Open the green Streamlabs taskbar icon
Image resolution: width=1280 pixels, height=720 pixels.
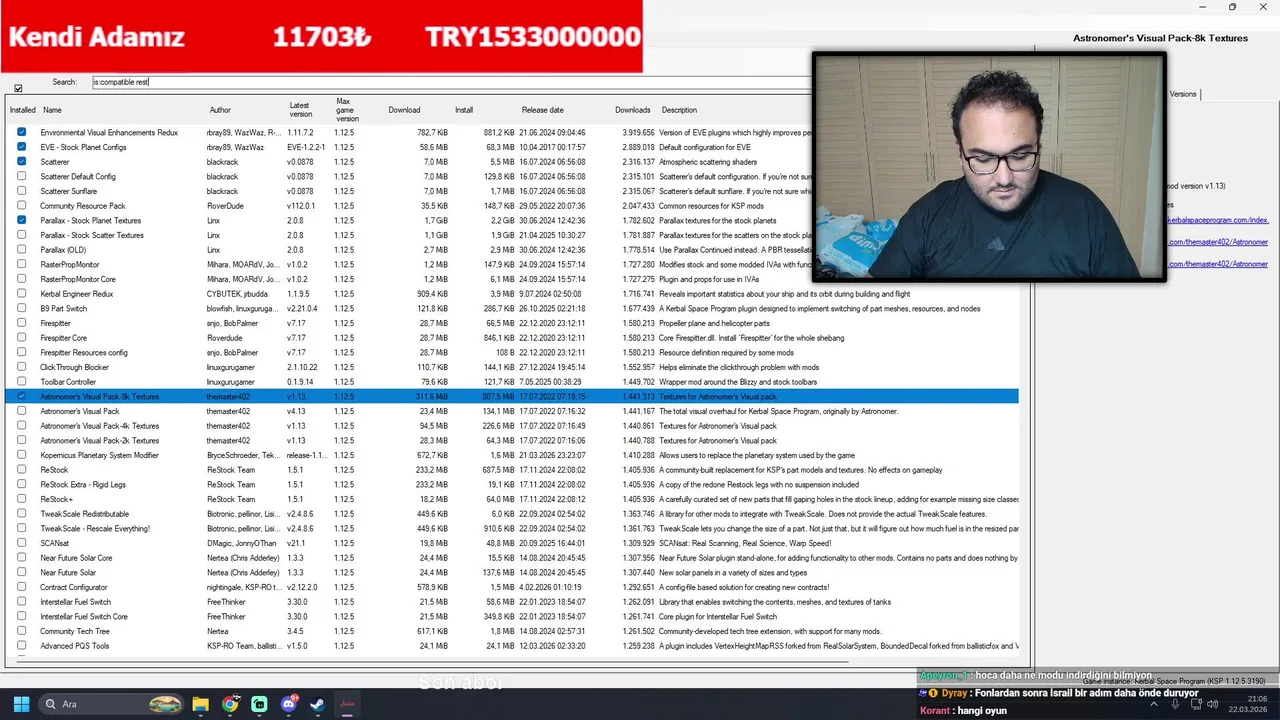(x=260, y=704)
